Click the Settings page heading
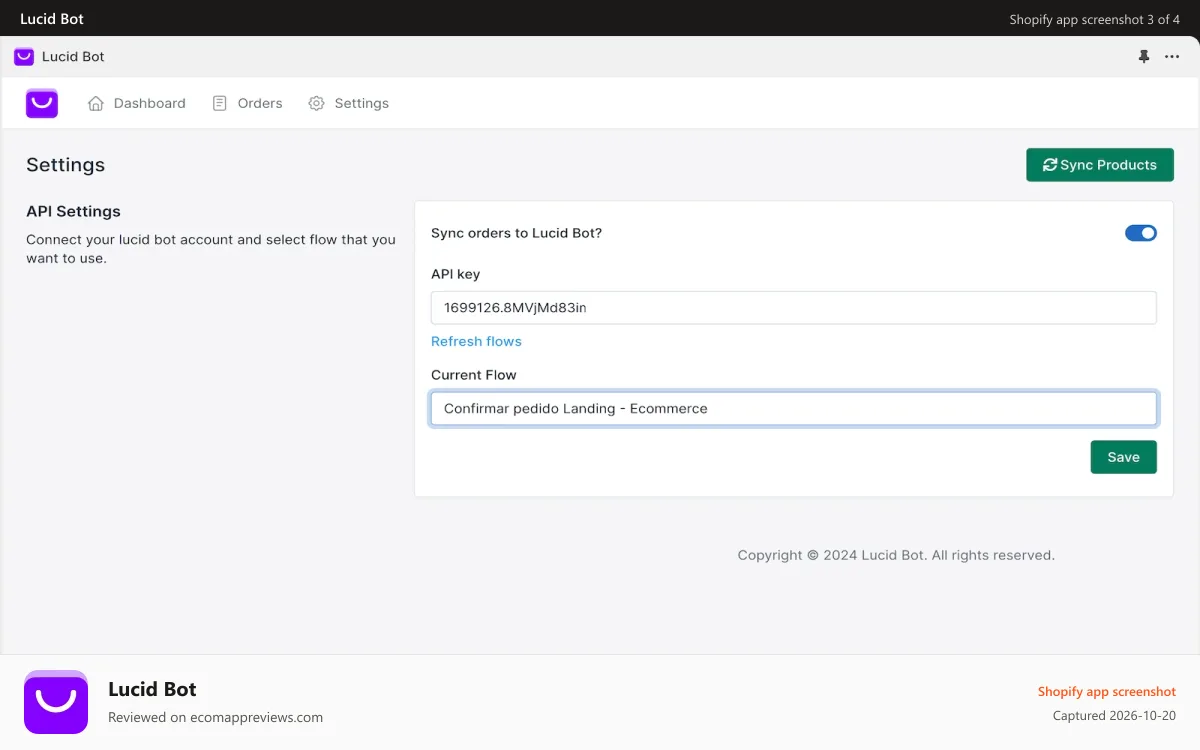 tap(66, 165)
